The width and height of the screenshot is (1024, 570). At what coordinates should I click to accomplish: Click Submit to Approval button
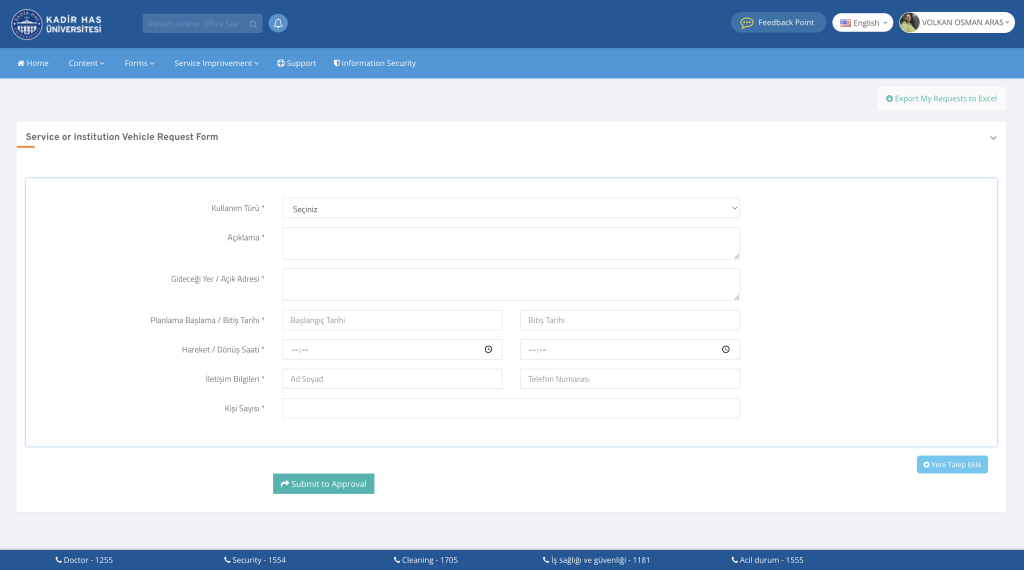323,484
